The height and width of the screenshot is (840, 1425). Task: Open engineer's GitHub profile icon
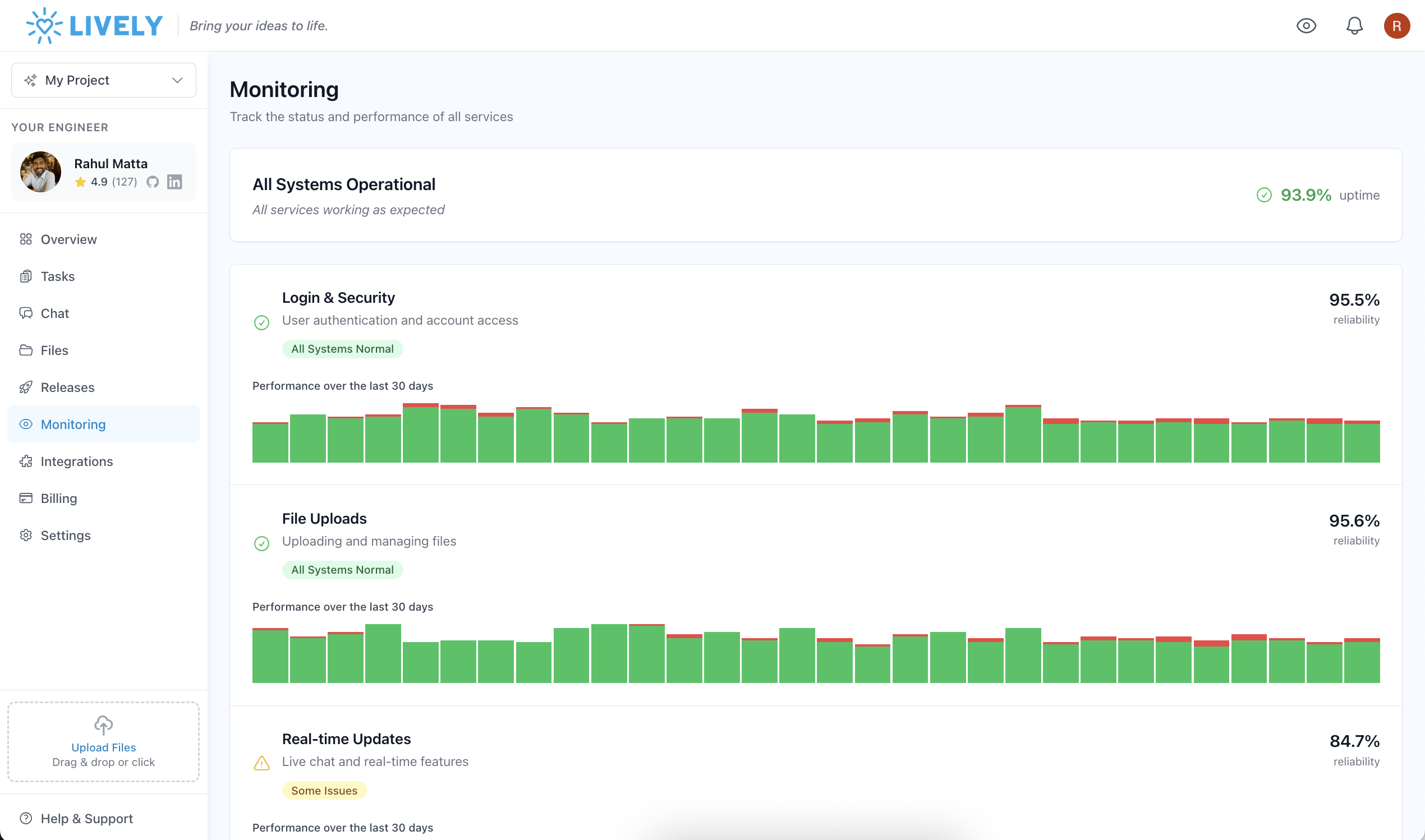(152, 182)
